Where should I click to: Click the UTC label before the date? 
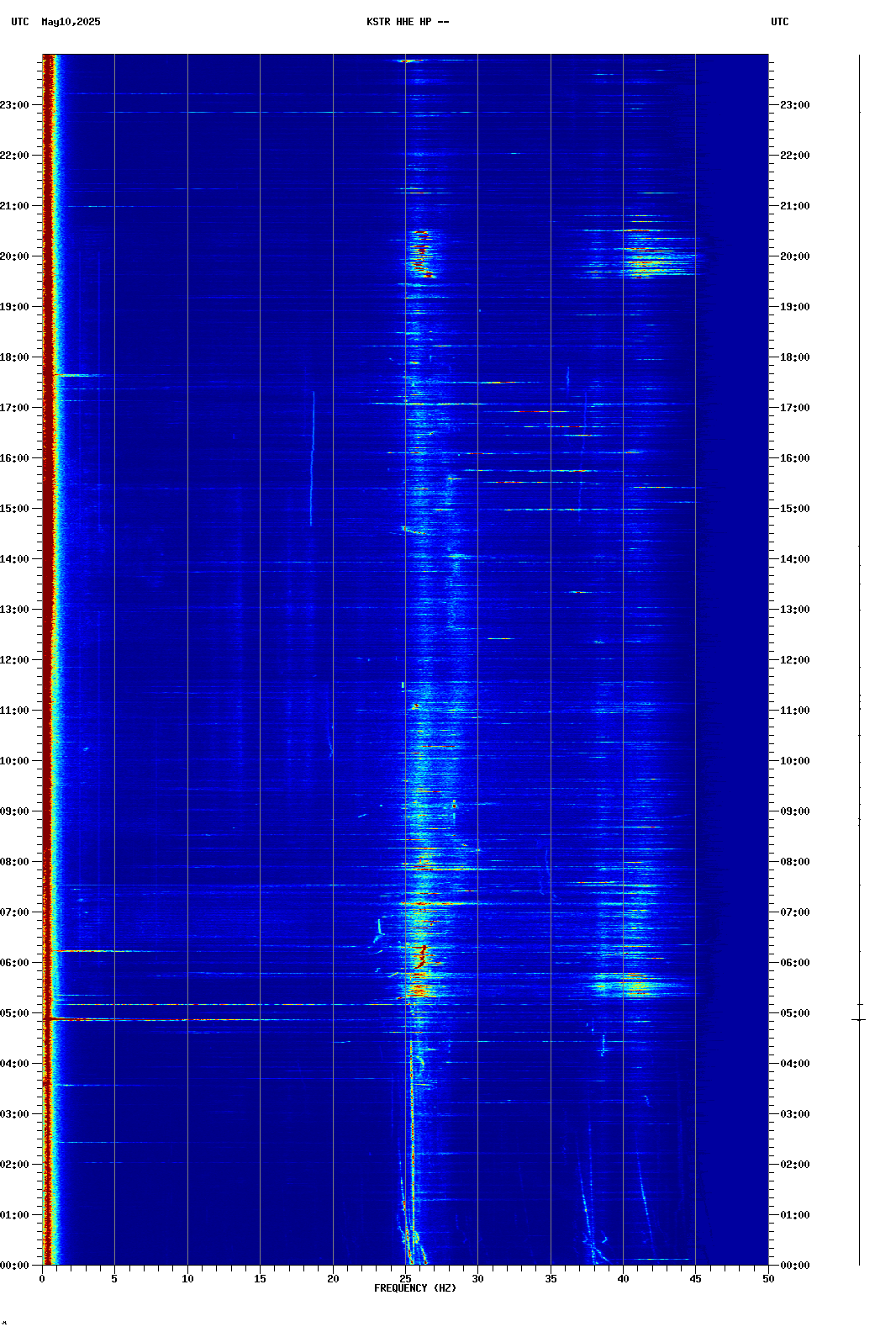20,22
